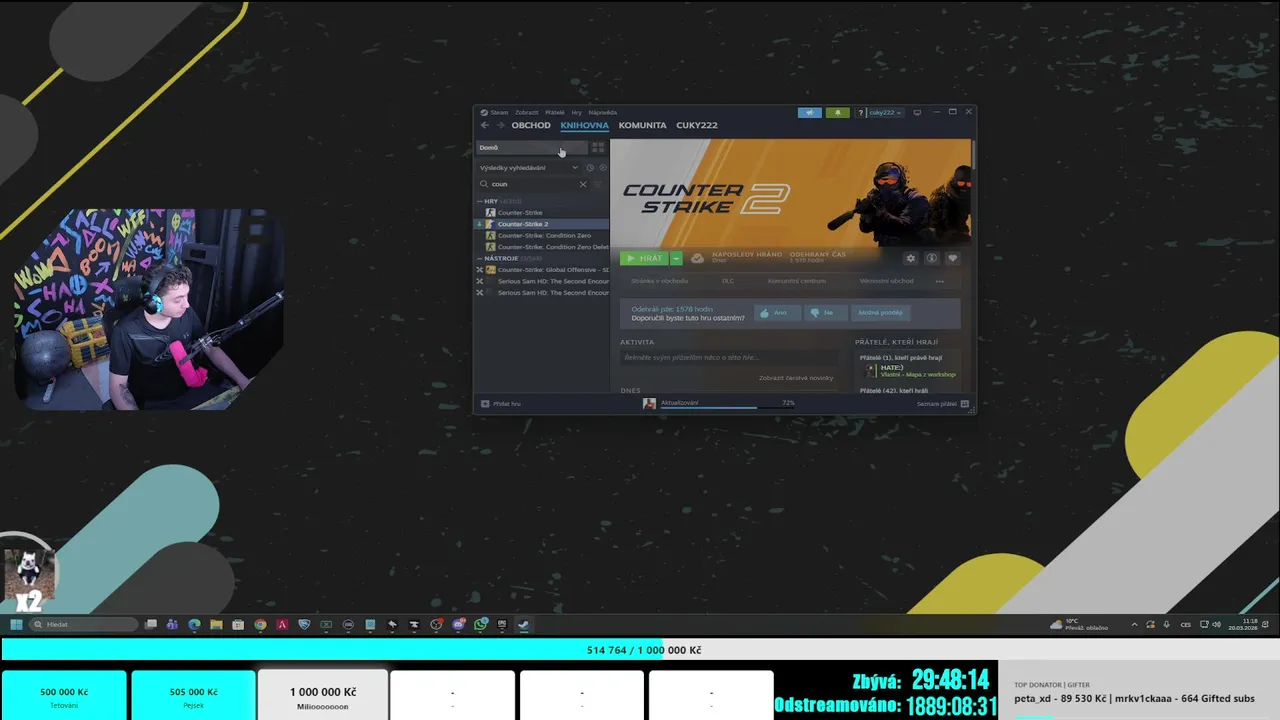Image resolution: width=1280 pixels, height=720 pixels.
Task: Open game info icon next to gear
Action: (931, 258)
